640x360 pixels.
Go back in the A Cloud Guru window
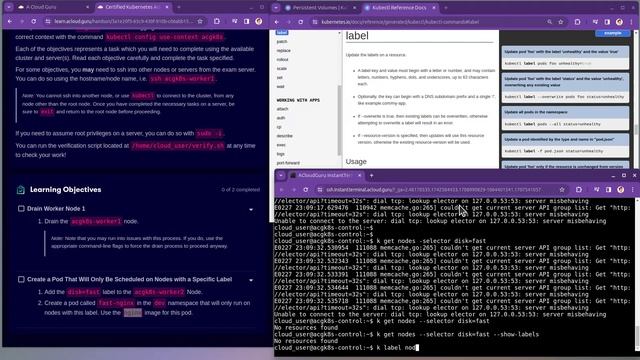(10, 21)
